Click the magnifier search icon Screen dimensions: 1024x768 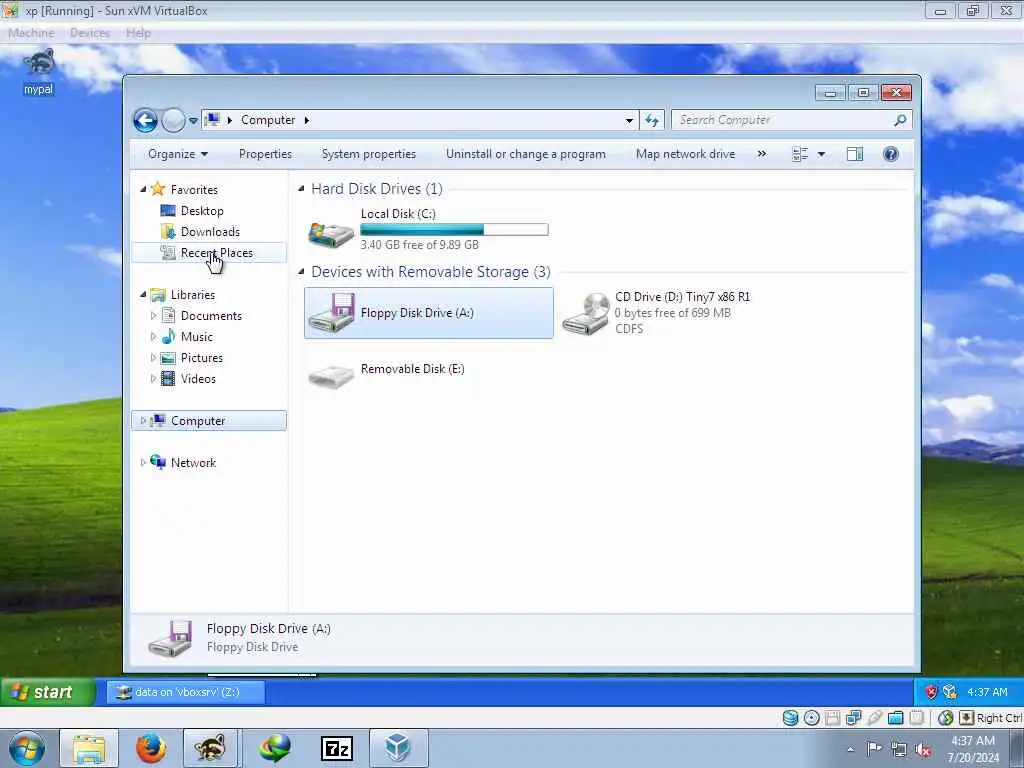pyautogui.click(x=901, y=120)
